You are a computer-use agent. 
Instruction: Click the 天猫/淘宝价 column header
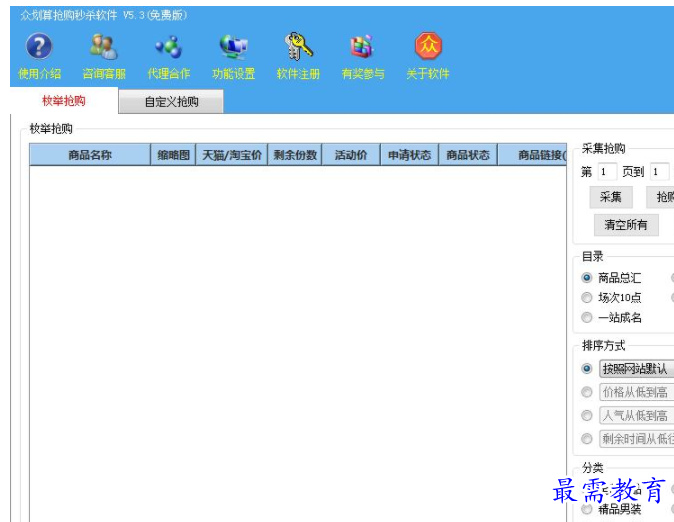(232, 155)
